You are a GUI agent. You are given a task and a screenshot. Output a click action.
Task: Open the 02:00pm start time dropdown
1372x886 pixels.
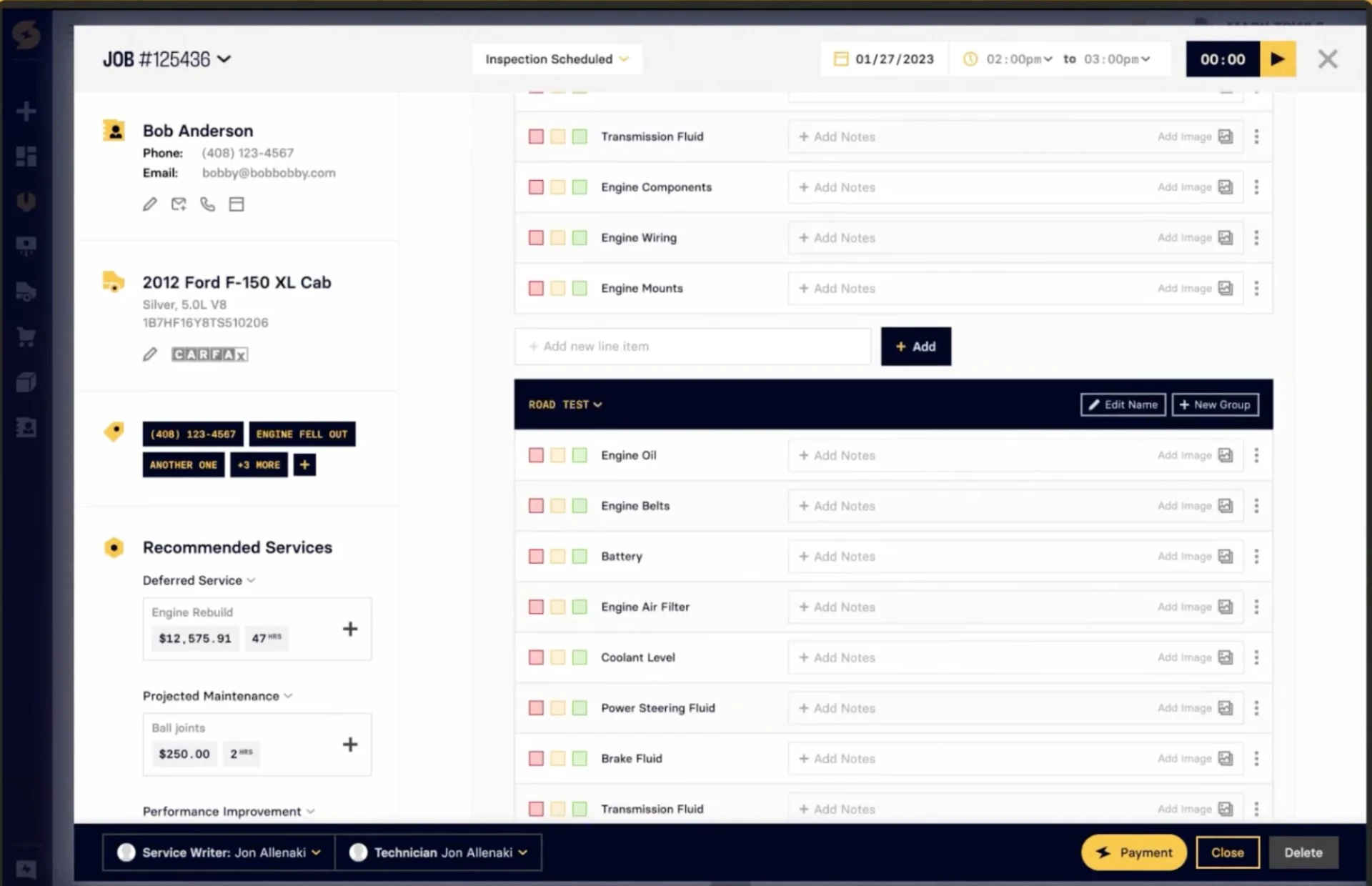[x=1019, y=59]
